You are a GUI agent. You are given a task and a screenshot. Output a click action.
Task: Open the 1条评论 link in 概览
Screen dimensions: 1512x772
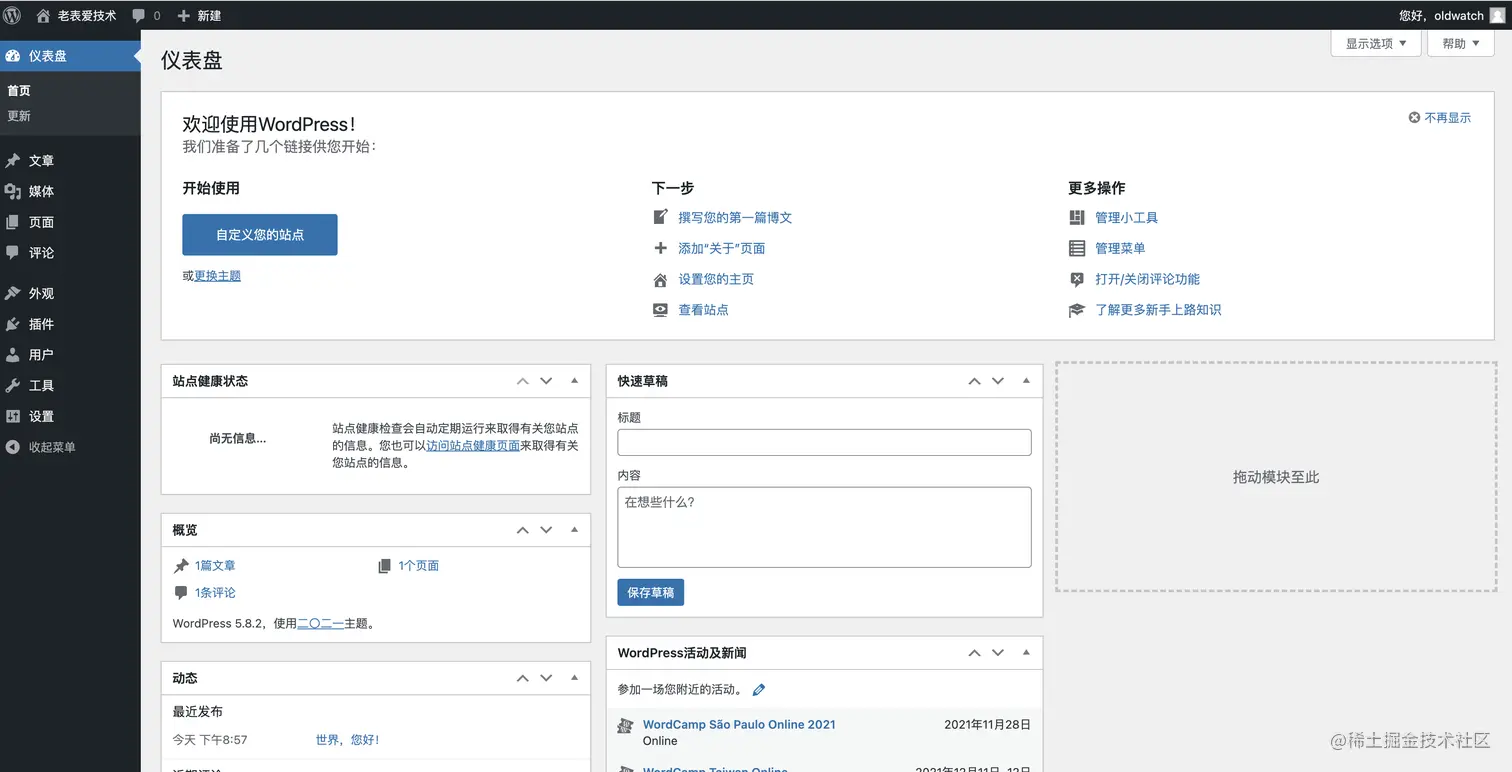point(215,593)
